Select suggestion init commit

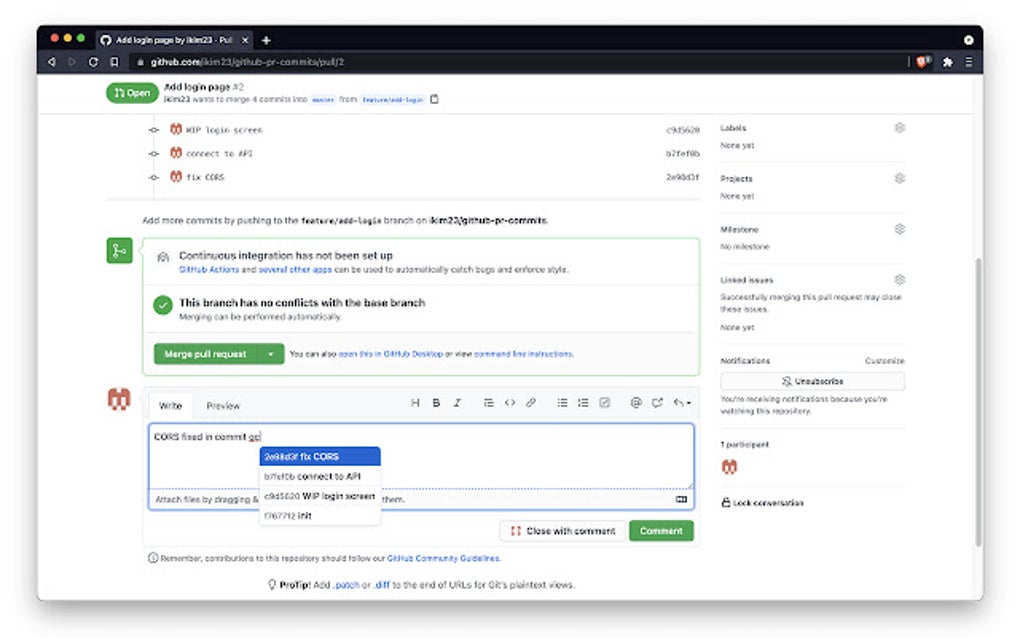pyautogui.click(x=319, y=515)
